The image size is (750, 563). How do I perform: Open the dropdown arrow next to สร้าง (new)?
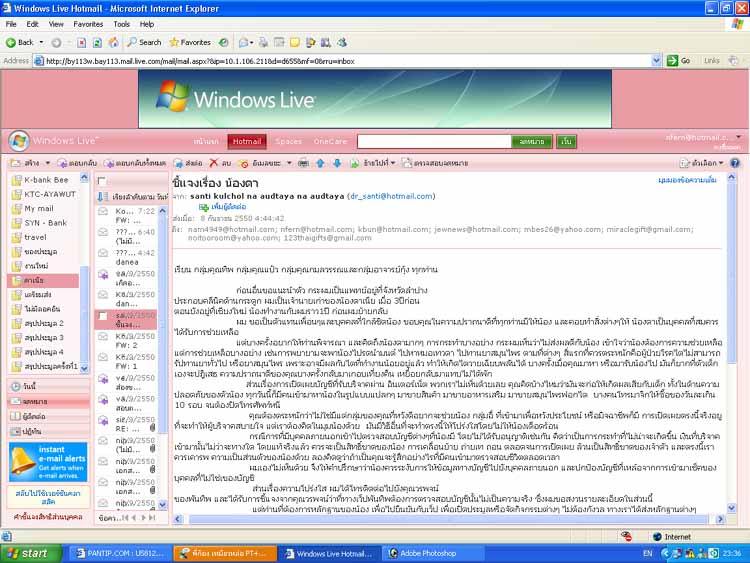click(x=47, y=163)
